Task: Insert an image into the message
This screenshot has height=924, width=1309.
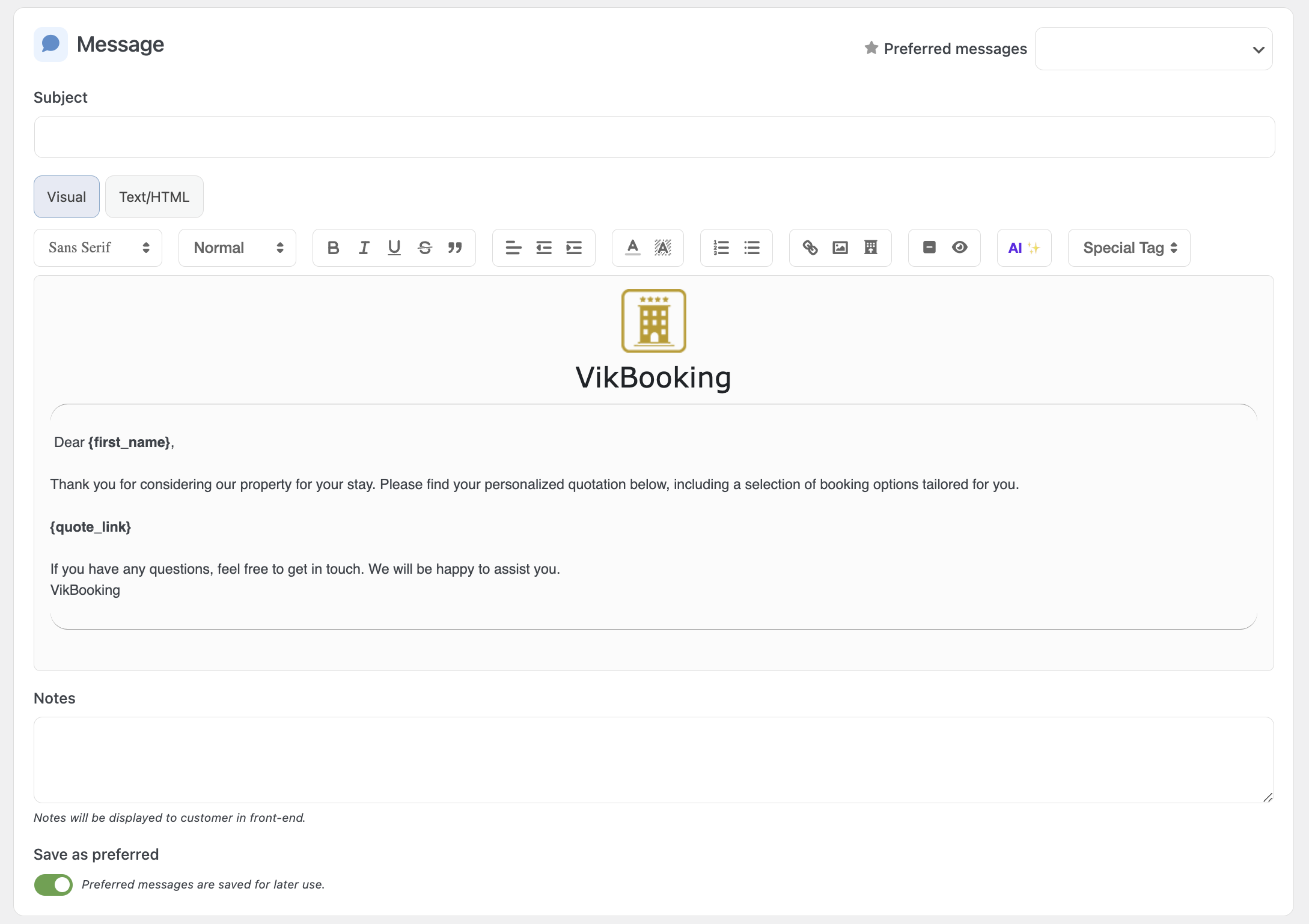Action: coord(840,248)
